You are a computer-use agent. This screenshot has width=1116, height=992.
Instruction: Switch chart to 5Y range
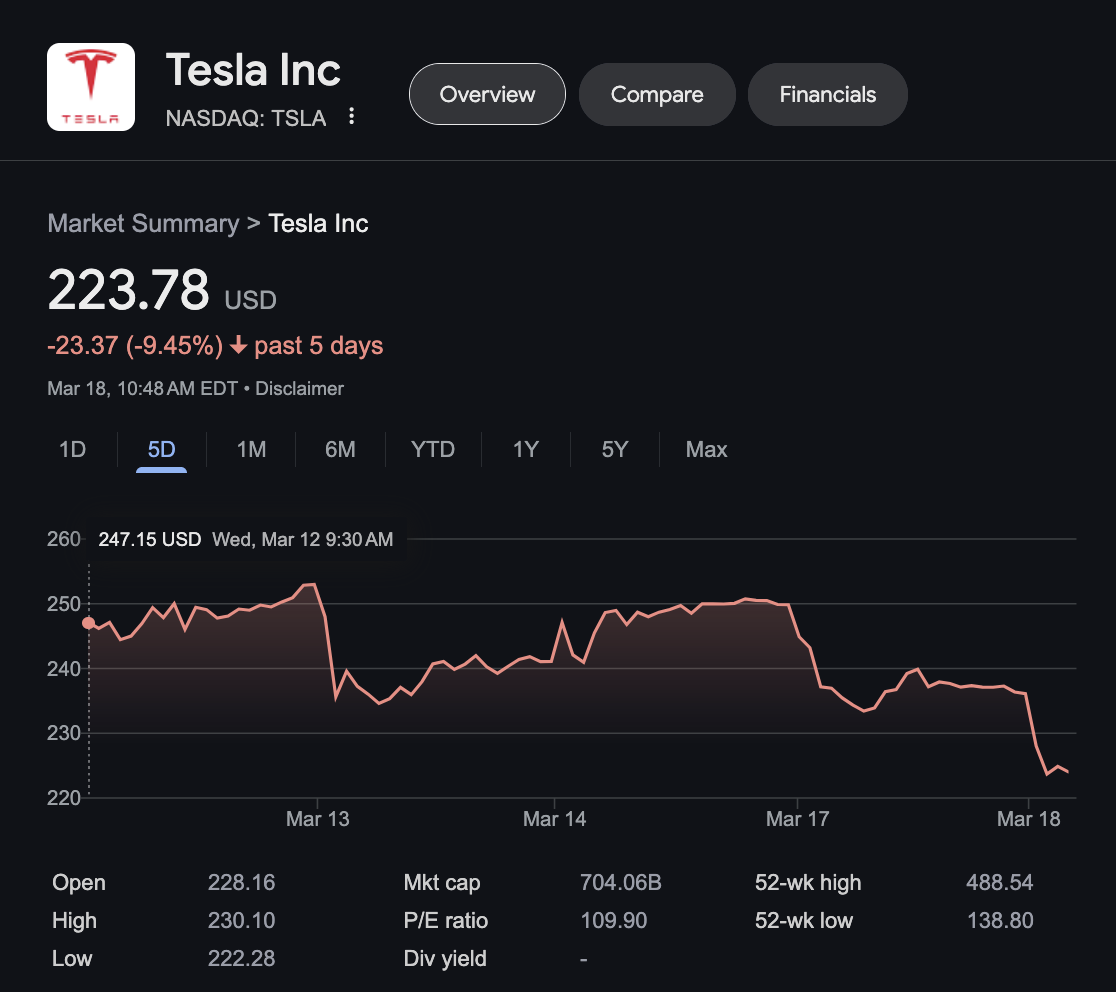[x=615, y=449]
